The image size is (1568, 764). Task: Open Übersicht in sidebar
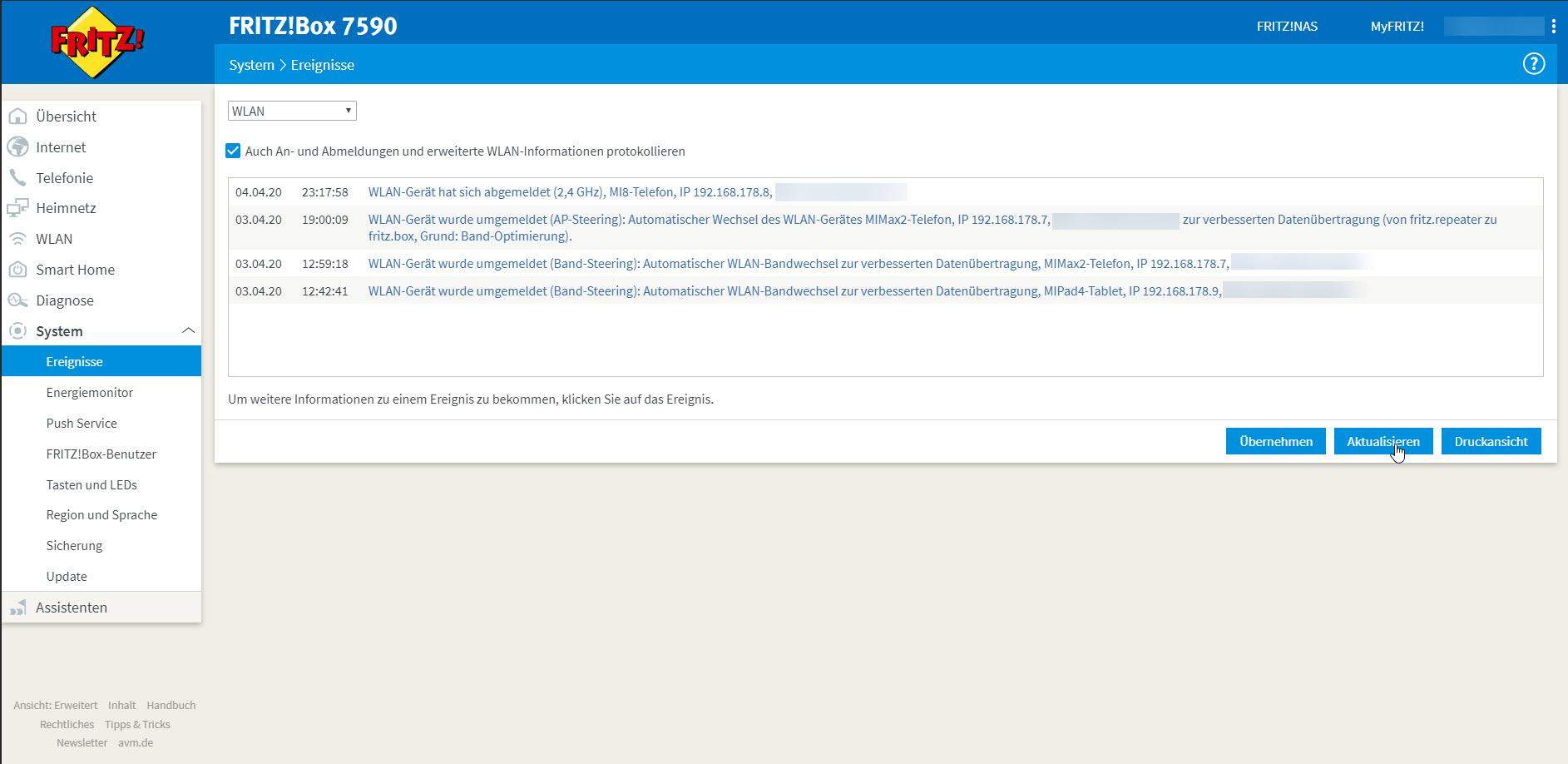point(66,117)
